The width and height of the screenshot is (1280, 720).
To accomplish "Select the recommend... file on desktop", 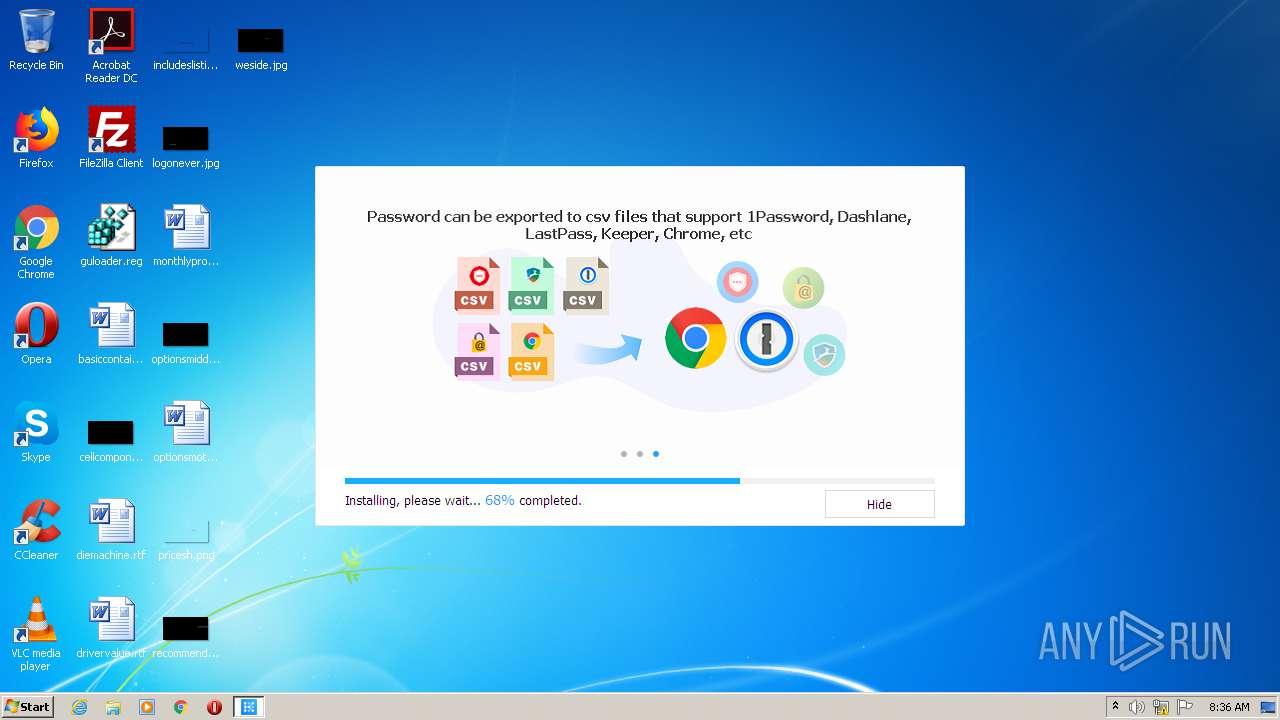I will pos(186,636).
